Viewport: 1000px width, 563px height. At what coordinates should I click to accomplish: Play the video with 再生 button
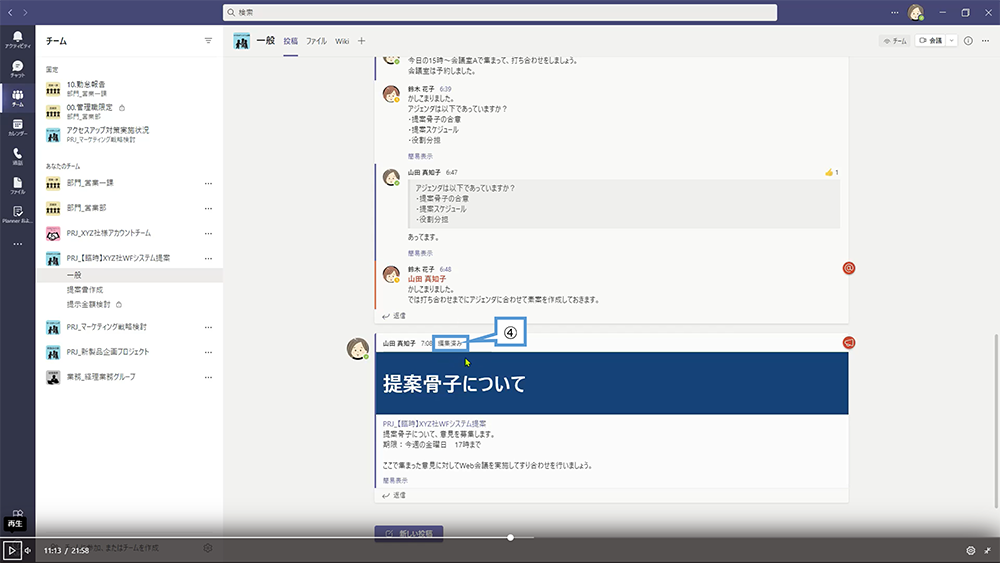click(11, 550)
